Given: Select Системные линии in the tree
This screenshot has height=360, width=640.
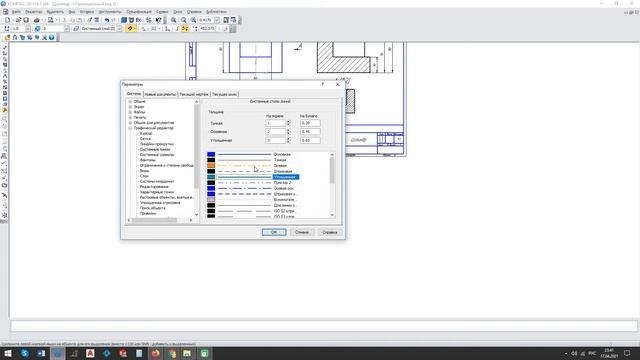Looking at the screenshot, I should [155, 149].
